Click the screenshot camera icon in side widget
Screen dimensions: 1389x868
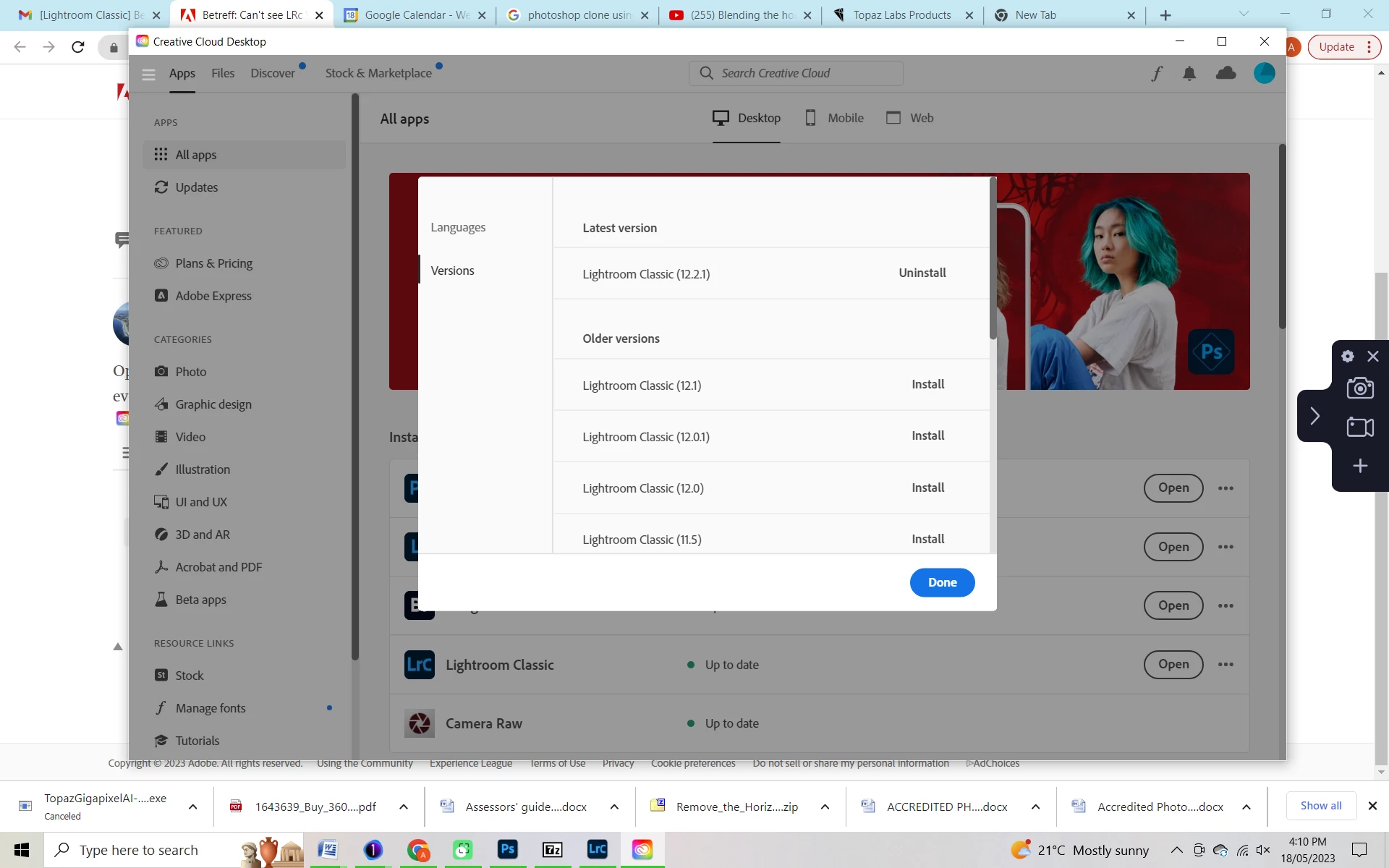pos(1360,388)
